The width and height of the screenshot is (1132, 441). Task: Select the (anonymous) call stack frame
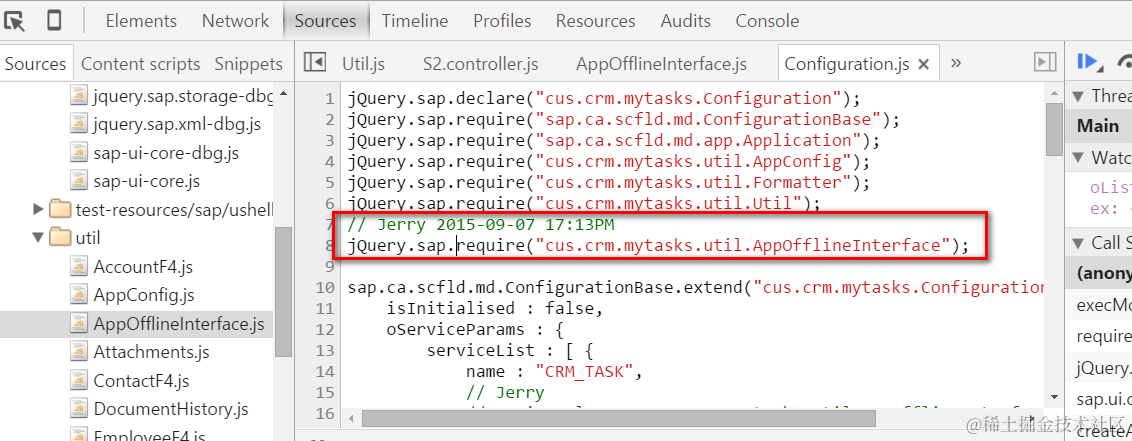coord(1099,274)
